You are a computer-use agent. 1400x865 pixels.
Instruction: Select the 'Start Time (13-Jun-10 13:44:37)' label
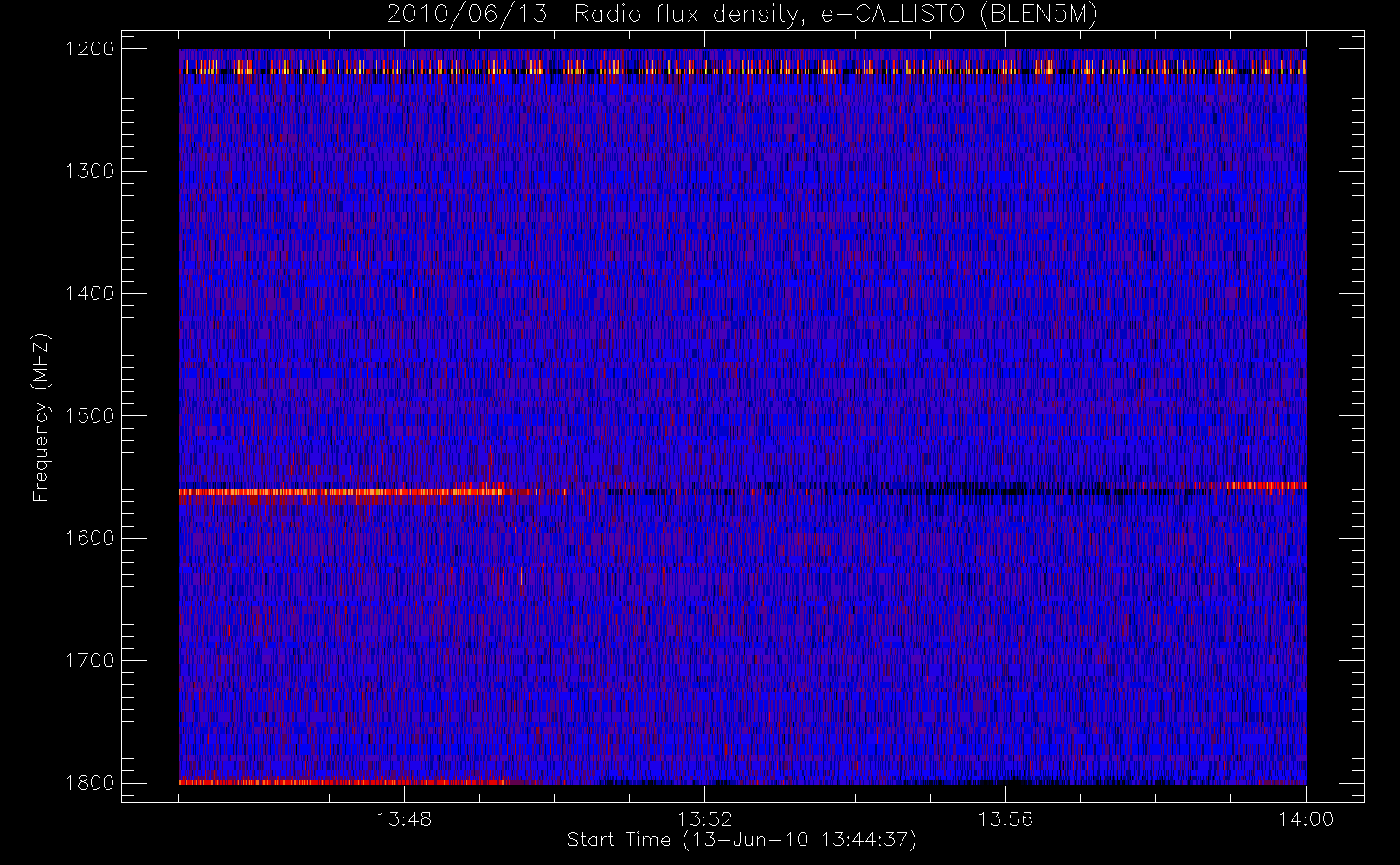coord(742,840)
